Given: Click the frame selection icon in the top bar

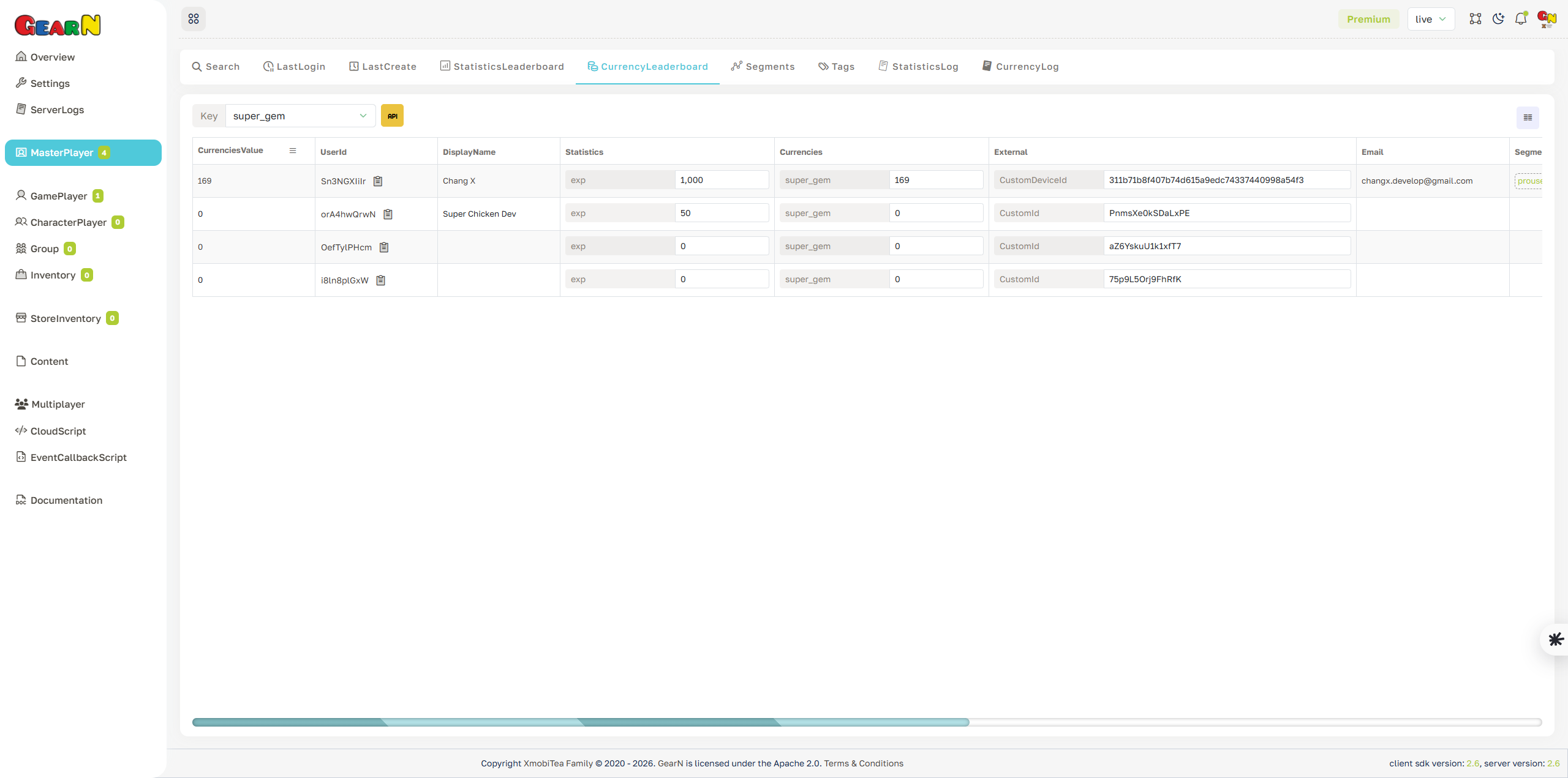Looking at the screenshot, I should click(x=1476, y=18).
